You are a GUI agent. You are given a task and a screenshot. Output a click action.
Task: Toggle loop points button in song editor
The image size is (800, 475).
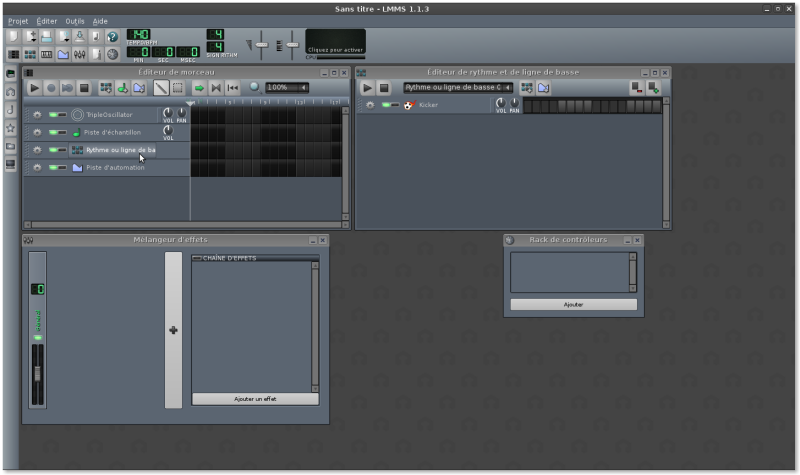(x=216, y=88)
